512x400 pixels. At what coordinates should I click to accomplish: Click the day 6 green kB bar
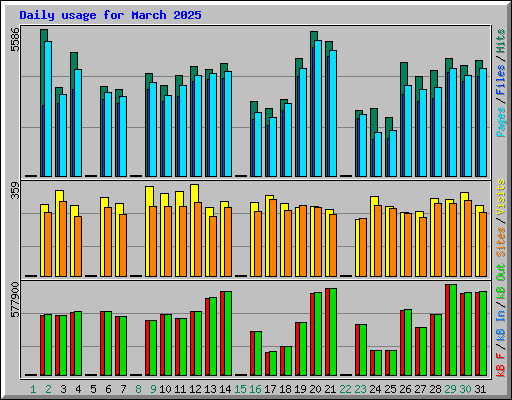(x=108, y=343)
